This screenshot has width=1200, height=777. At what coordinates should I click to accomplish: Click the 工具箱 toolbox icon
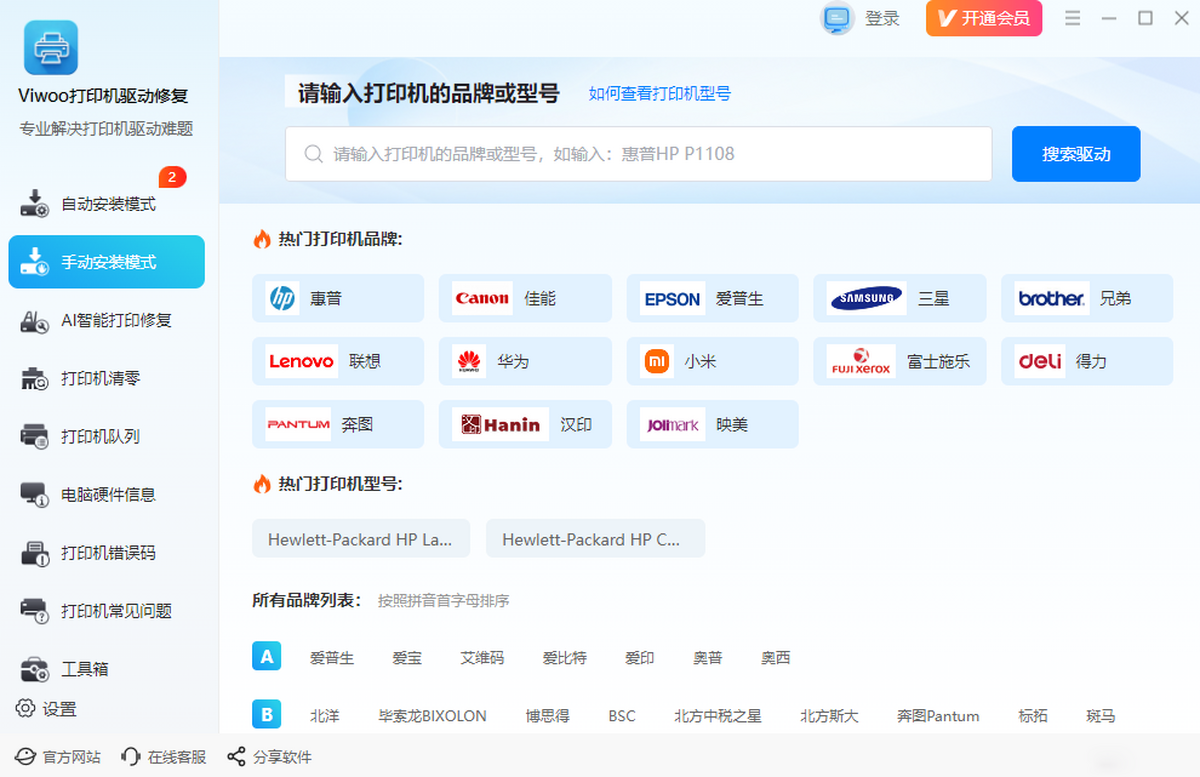point(35,669)
